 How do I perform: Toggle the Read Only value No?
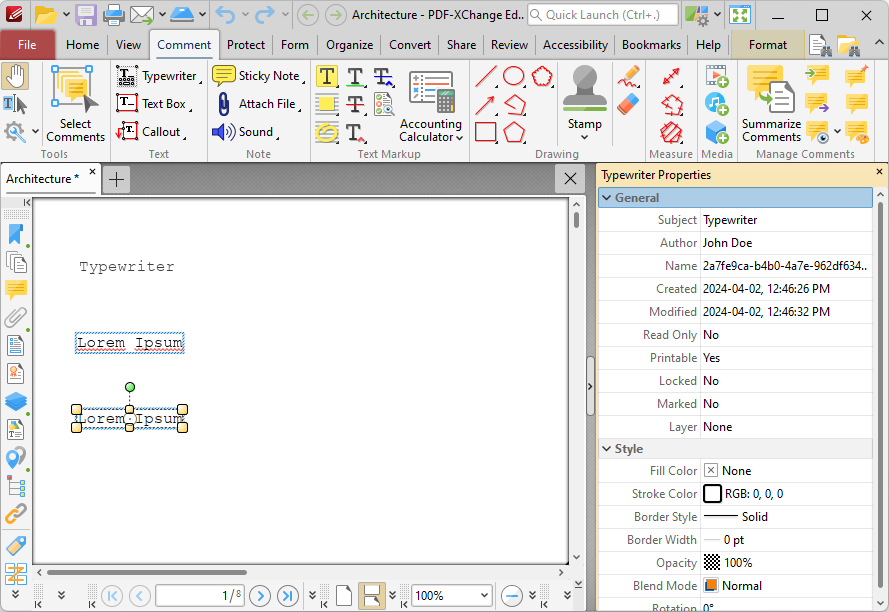(x=711, y=335)
